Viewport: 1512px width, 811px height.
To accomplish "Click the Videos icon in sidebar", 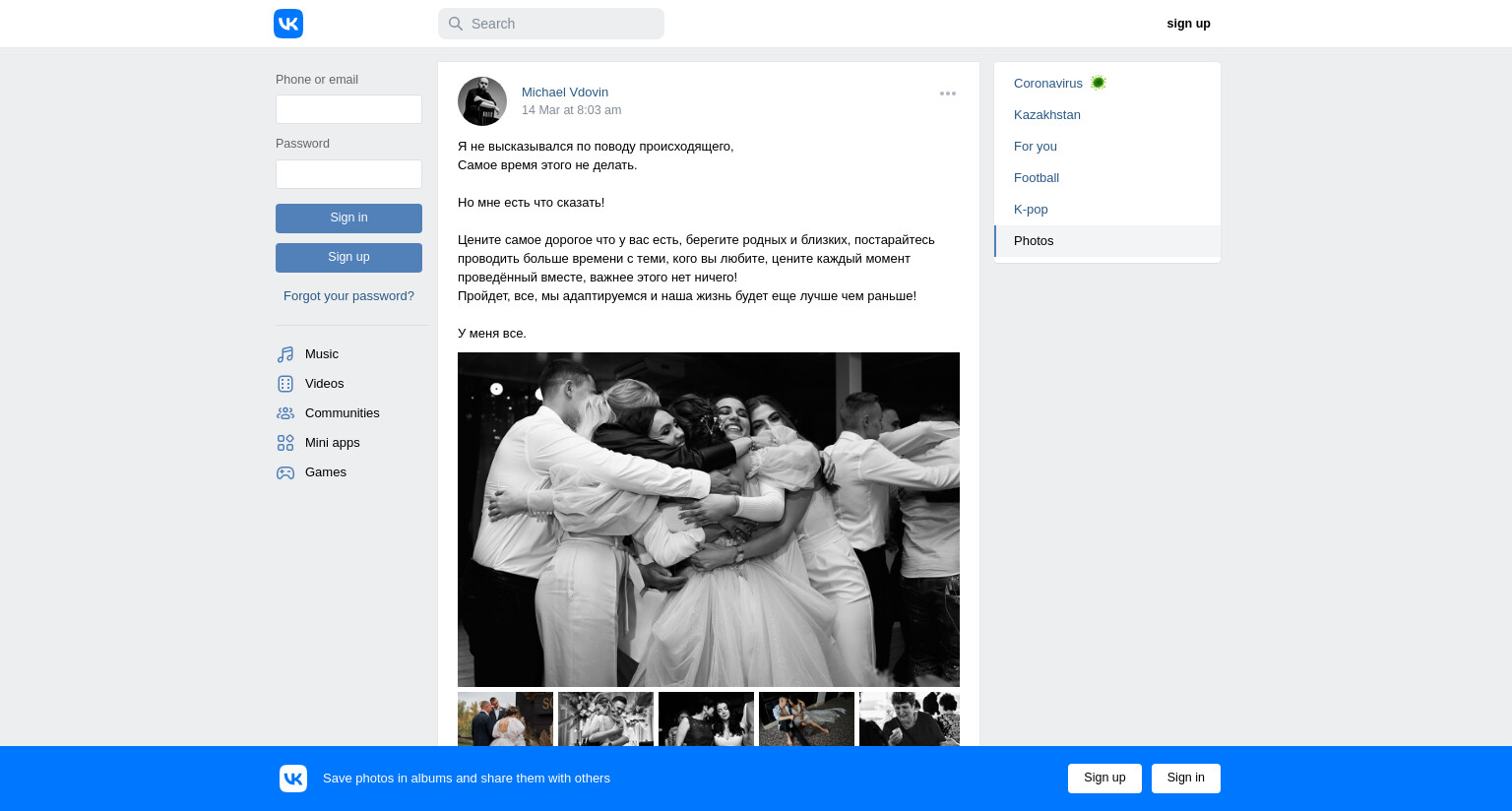I will (285, 384).
